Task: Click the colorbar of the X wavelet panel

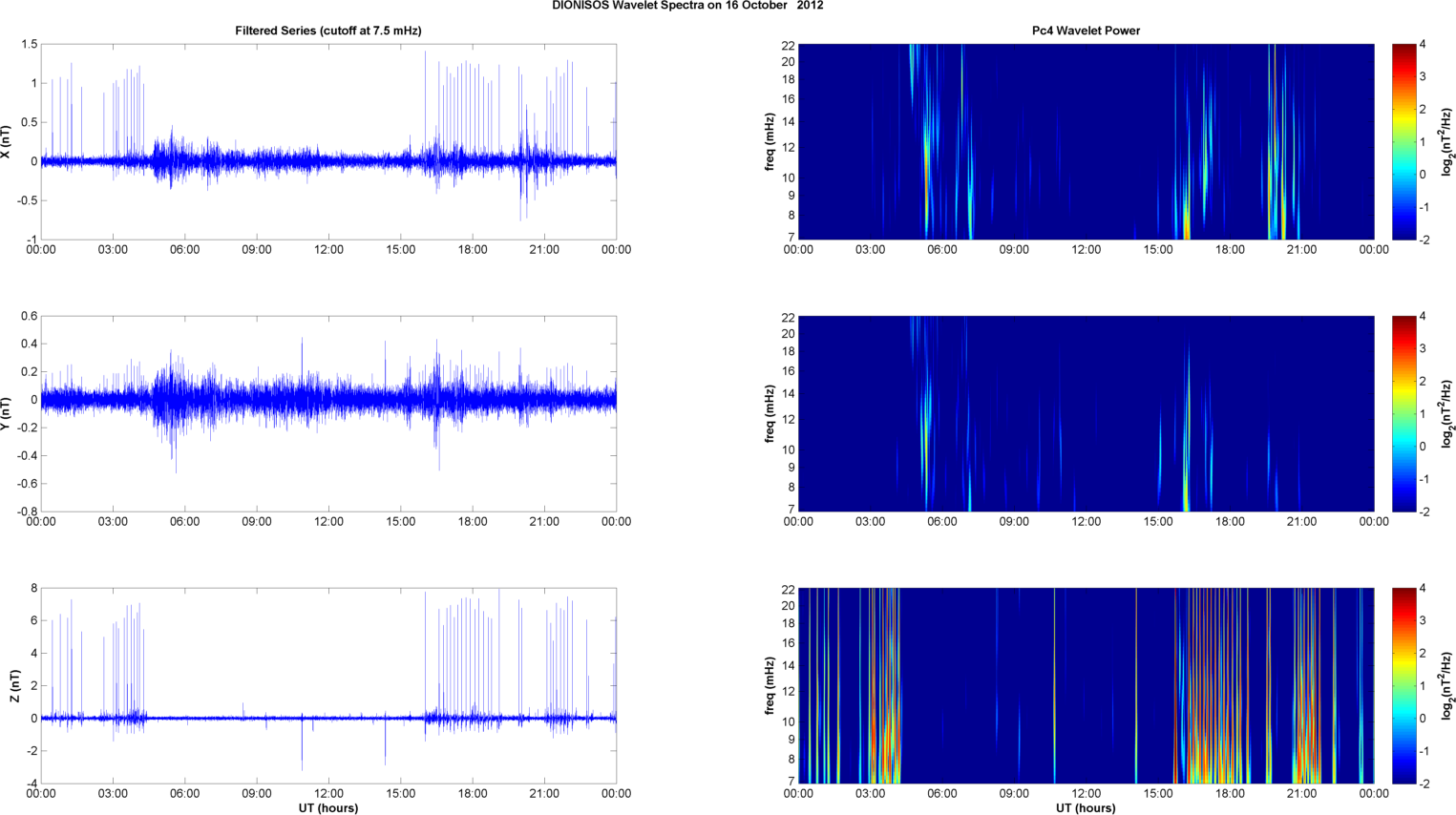Action: tap(1403, 142)
